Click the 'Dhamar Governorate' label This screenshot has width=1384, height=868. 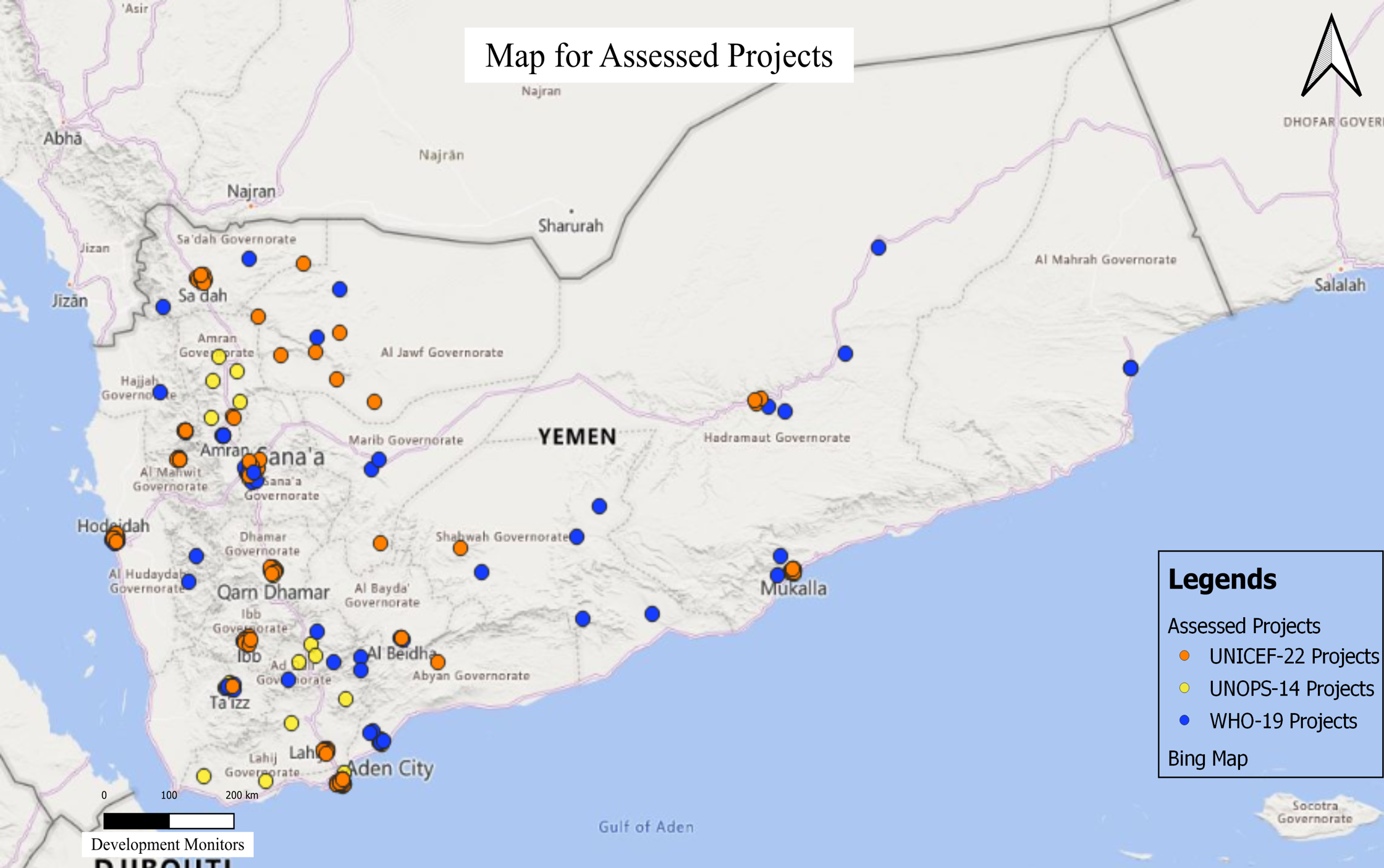point(262,544)
